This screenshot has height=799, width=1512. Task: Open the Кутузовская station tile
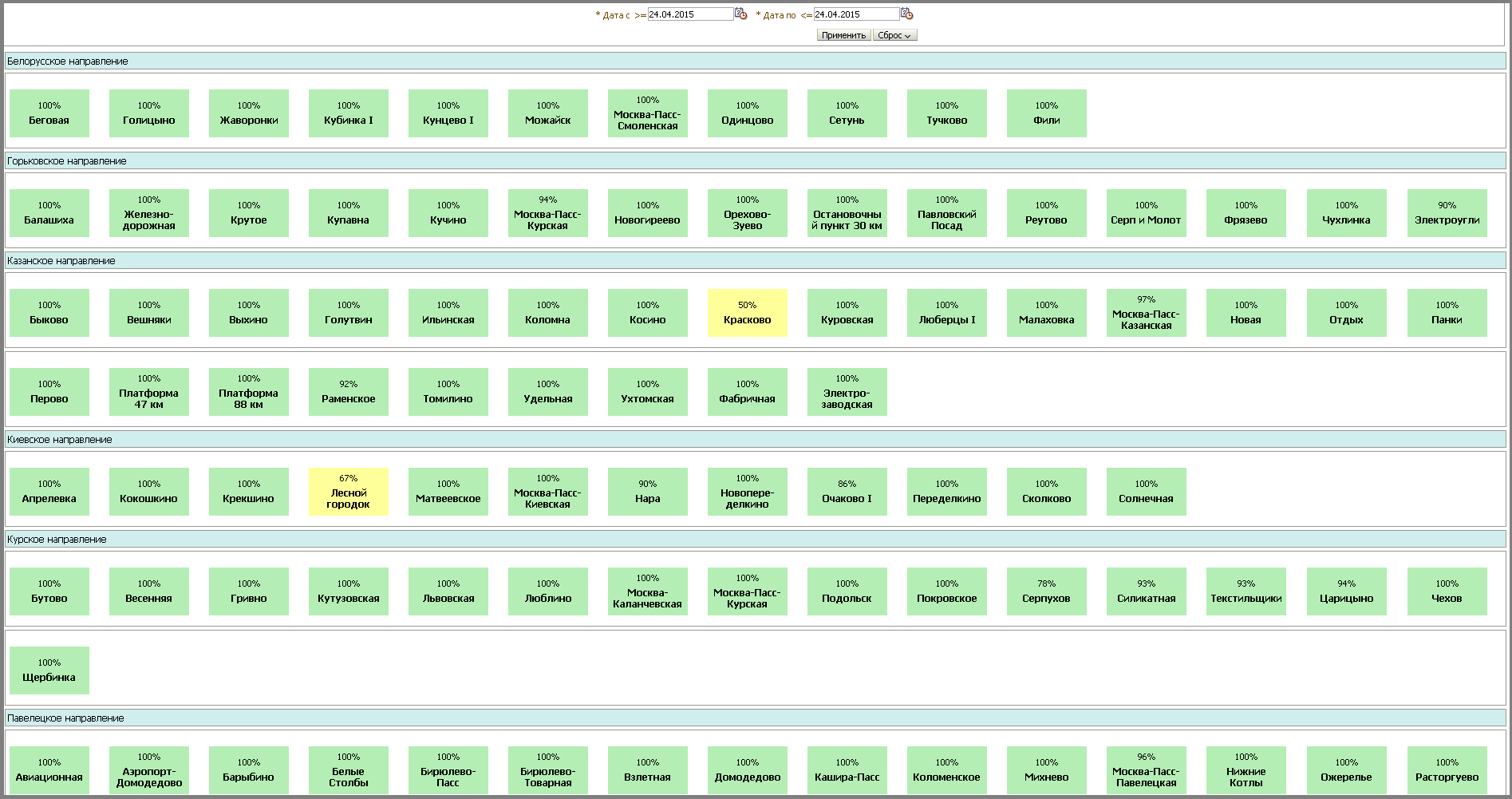tap(349, 591)
